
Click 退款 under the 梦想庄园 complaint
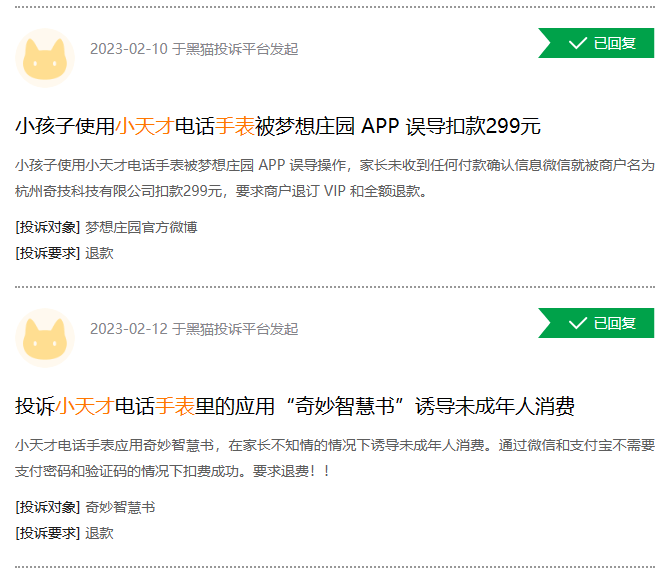click(99, 253)
